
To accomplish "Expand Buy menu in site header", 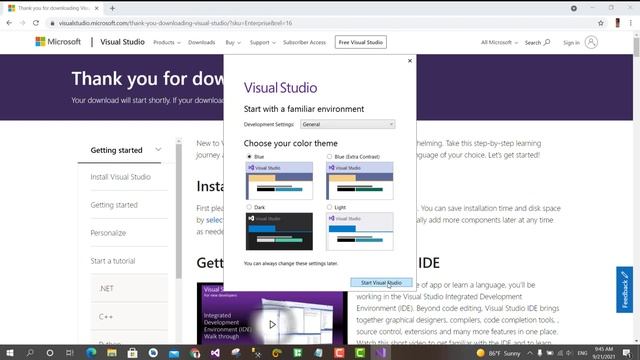I will (x=233, y=42).
